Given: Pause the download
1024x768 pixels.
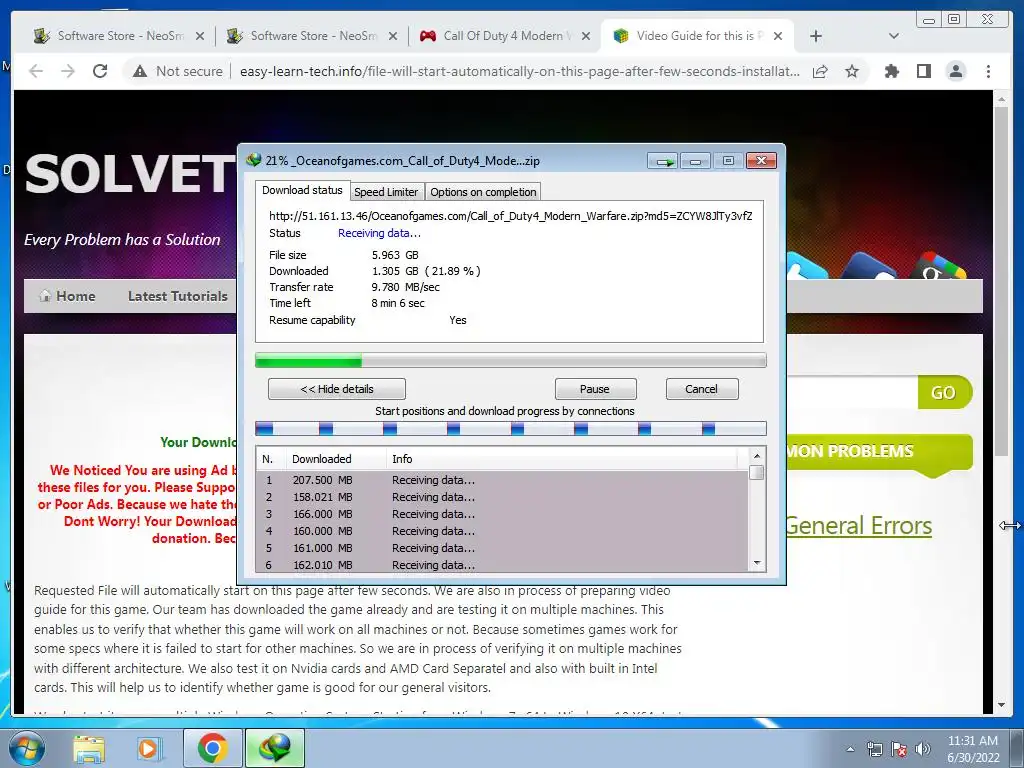Looking at the screenshot, I should 595,389.
